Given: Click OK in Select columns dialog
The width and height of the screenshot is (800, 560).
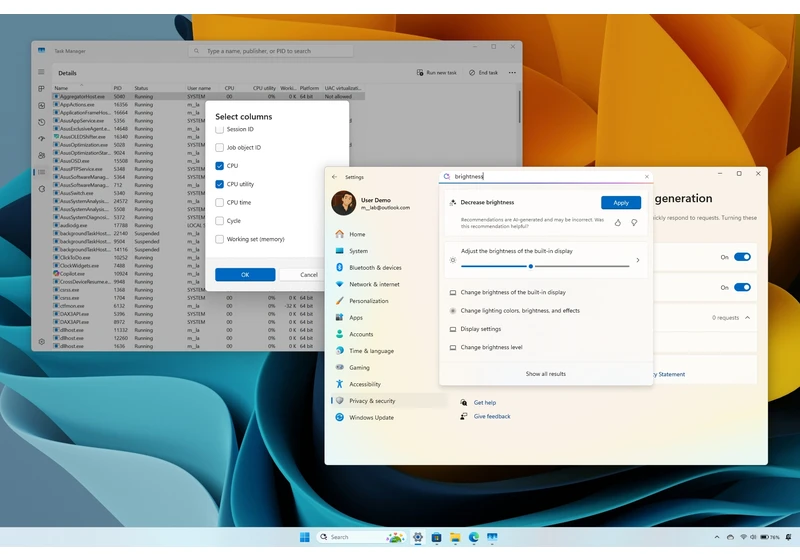Looking at the screenshot, I should [245, 274].
